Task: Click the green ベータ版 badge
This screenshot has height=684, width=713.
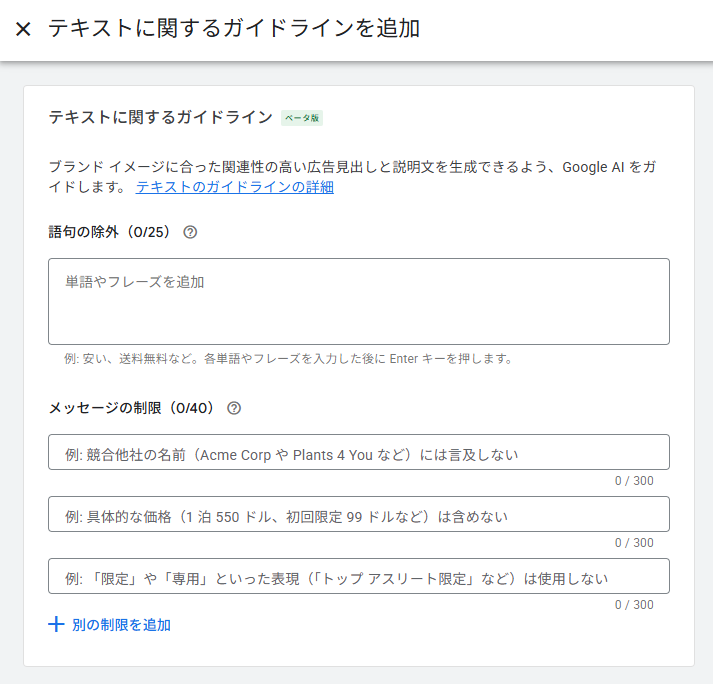Action: (x=302, y=118)
